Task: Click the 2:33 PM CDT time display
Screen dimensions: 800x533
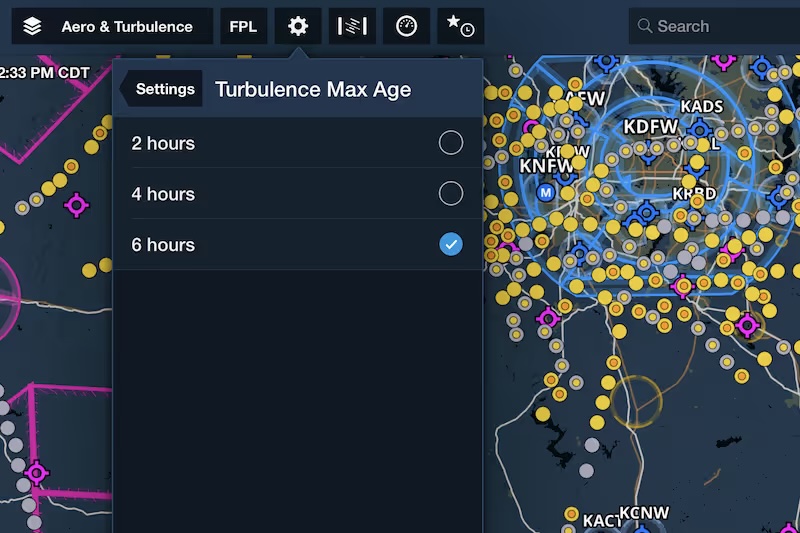Action: coord(45,72)
